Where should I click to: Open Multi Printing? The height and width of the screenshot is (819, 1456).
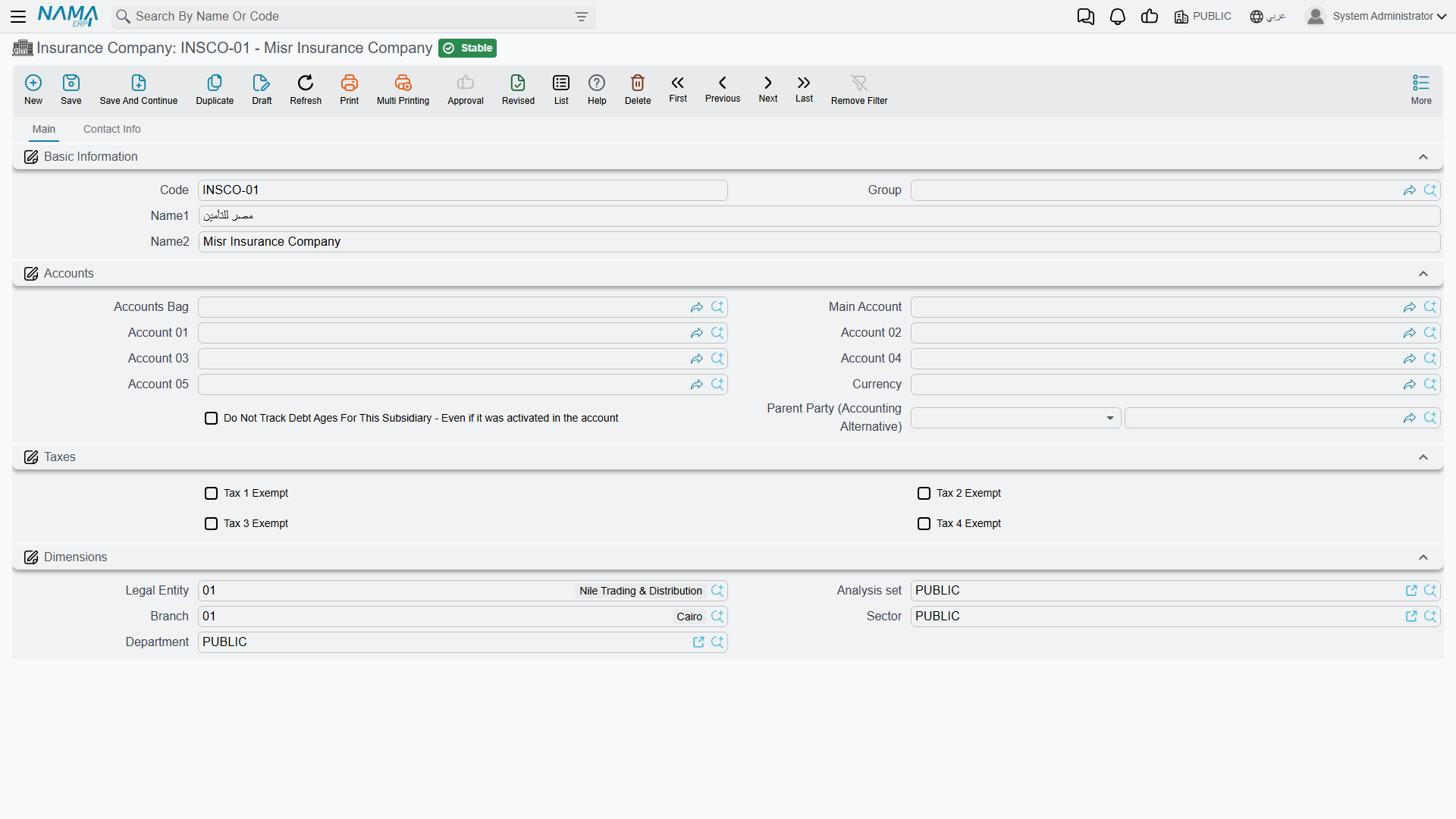coord(403,89)
